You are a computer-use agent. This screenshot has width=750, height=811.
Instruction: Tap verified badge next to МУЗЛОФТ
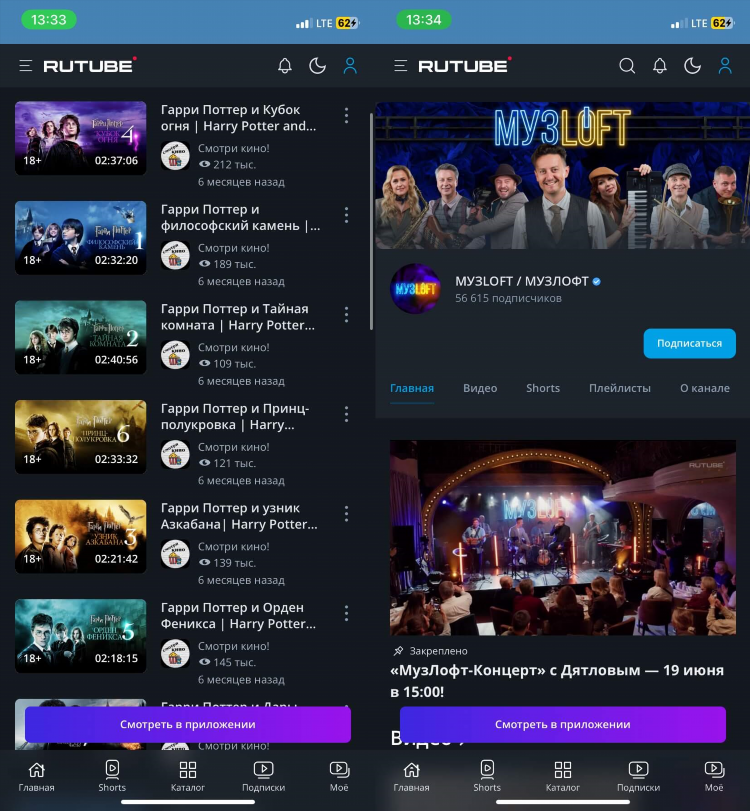tap(596, 281)
